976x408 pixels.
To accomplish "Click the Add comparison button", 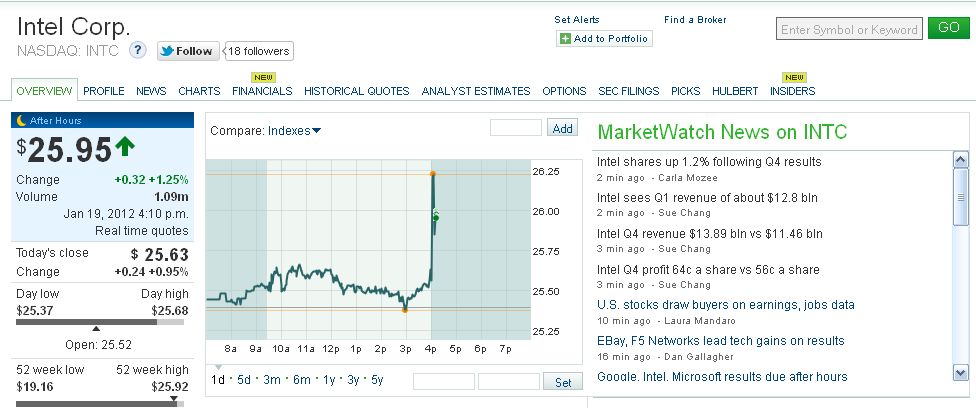I will [x=563, y=128].
